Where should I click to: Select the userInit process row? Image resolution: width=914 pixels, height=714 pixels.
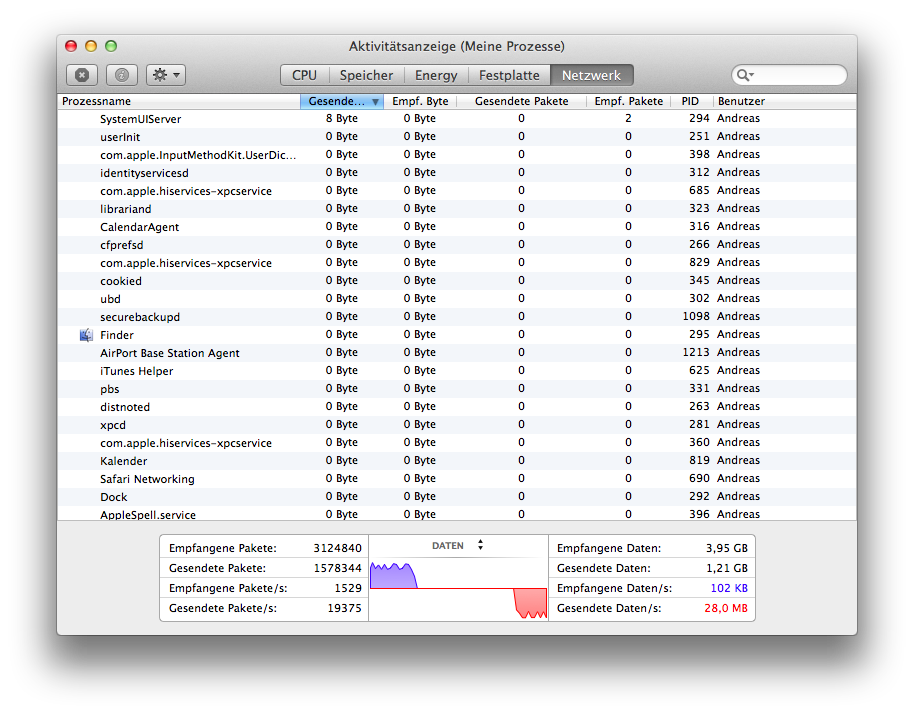pyautogui.click(x=457, y=136)
